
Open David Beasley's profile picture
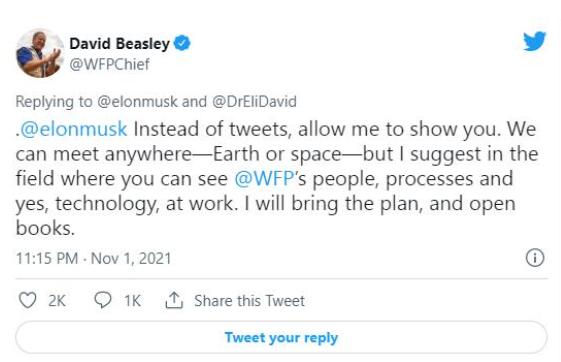tap(40, 53)
